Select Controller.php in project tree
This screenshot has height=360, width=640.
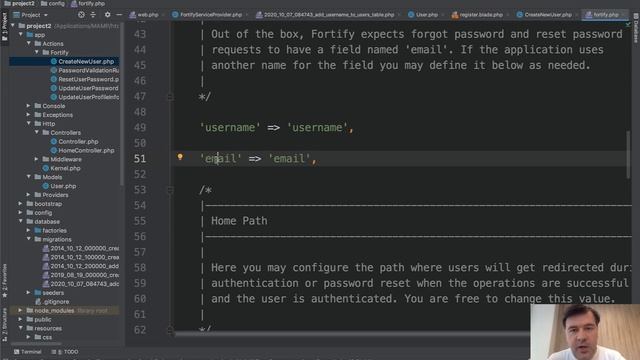point(78,142)
